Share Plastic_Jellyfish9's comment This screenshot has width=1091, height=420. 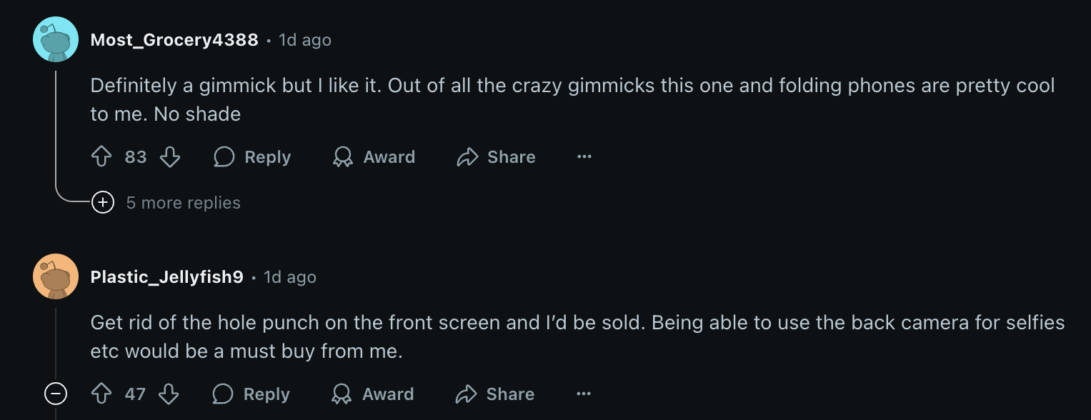pyautogui.click(x=496, y=394)
